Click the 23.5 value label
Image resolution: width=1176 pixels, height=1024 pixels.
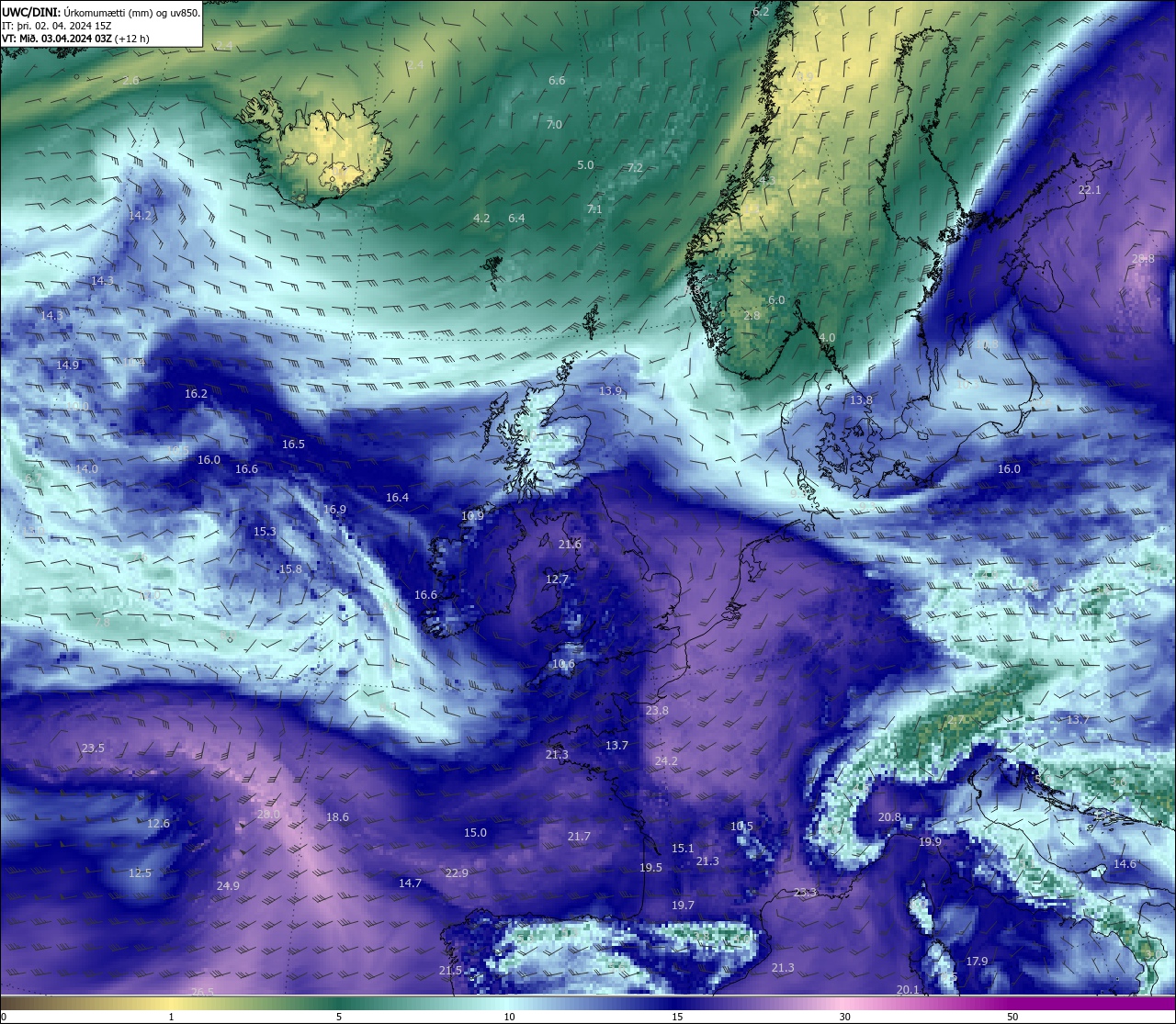coord(93,748)
